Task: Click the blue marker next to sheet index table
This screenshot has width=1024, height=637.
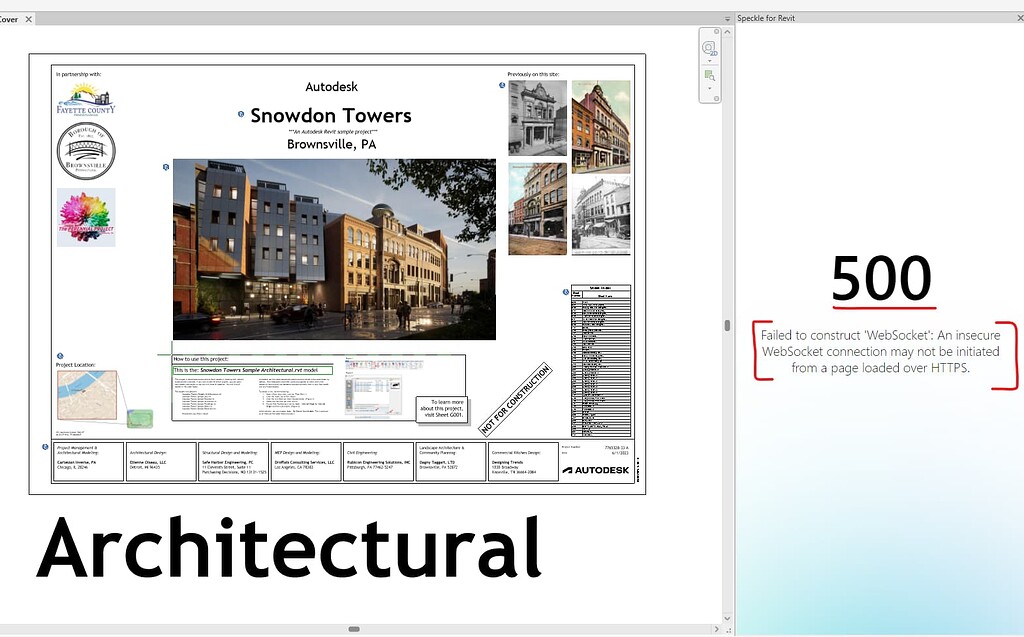Action: [x=563, y=292]
